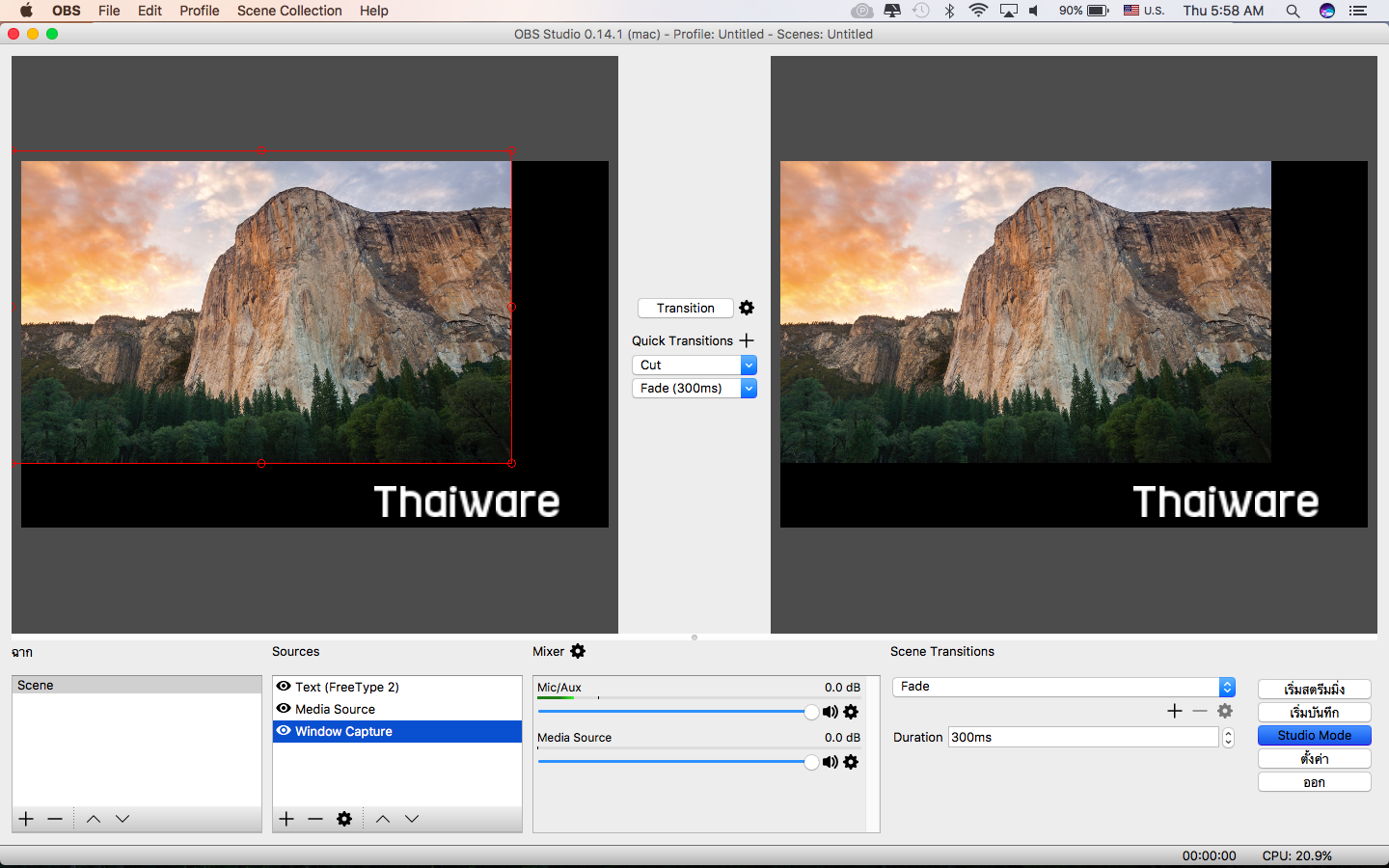Screen dimensions: 1389x868
Task: Toggle the Studio Mode button
Action: (x=1314, y=735)
